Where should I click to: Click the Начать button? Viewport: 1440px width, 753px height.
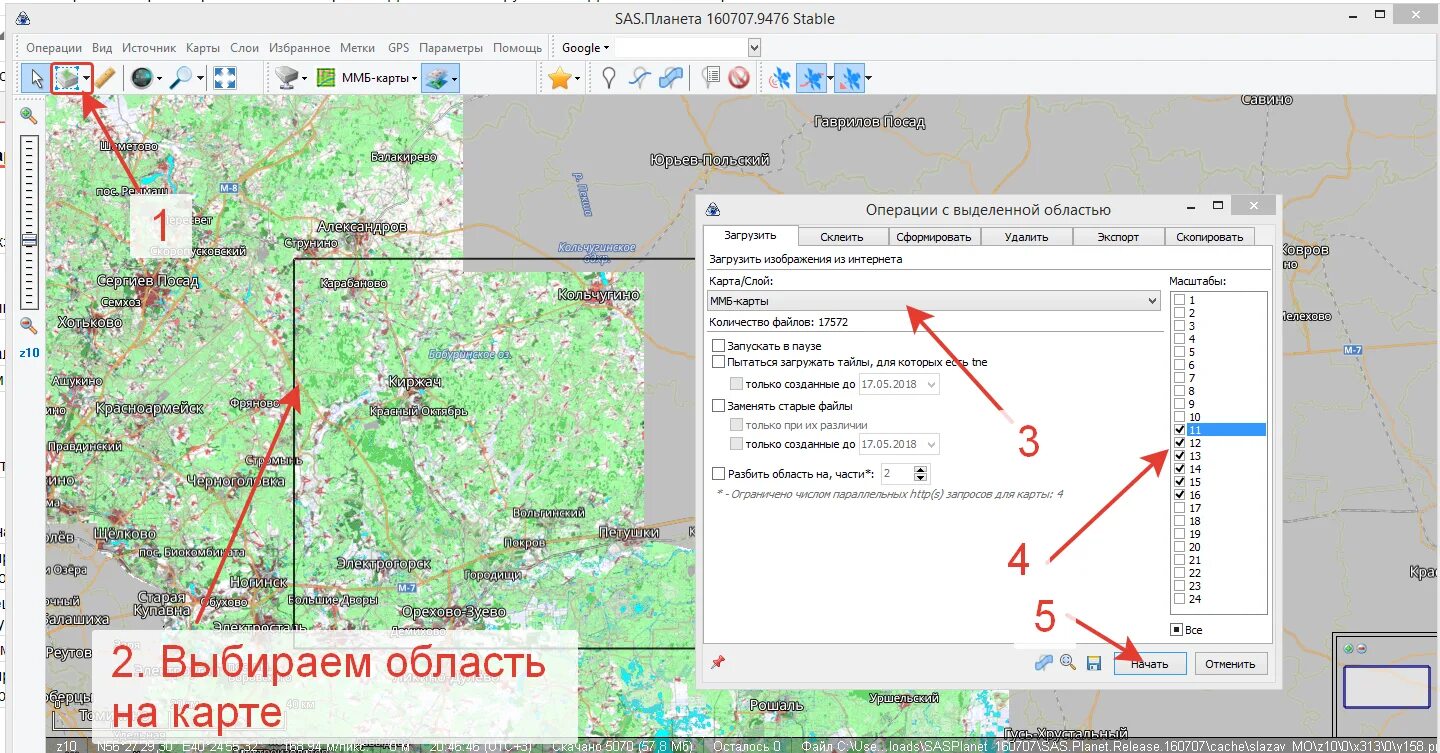point(1150,664)
